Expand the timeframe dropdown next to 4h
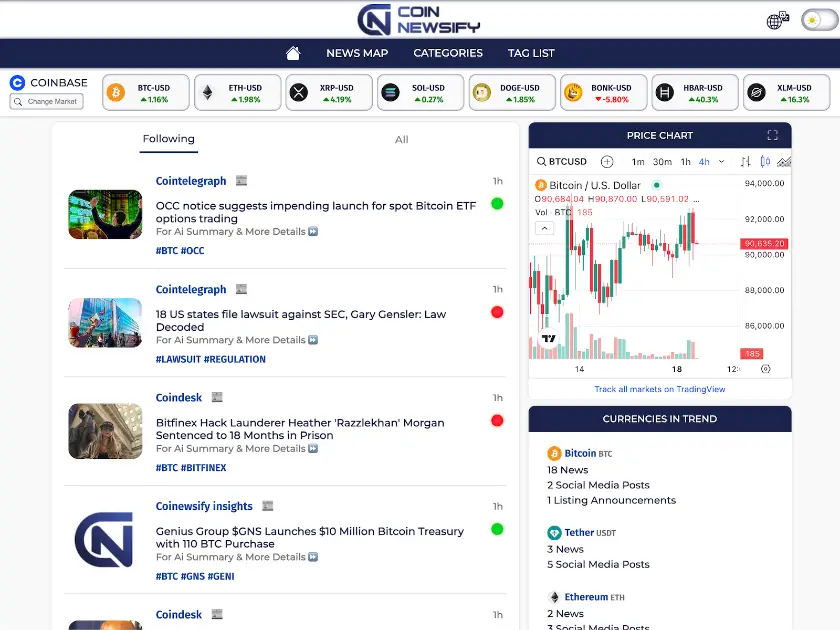This screenshot has width=840, height=630. (x=720, y=161)
